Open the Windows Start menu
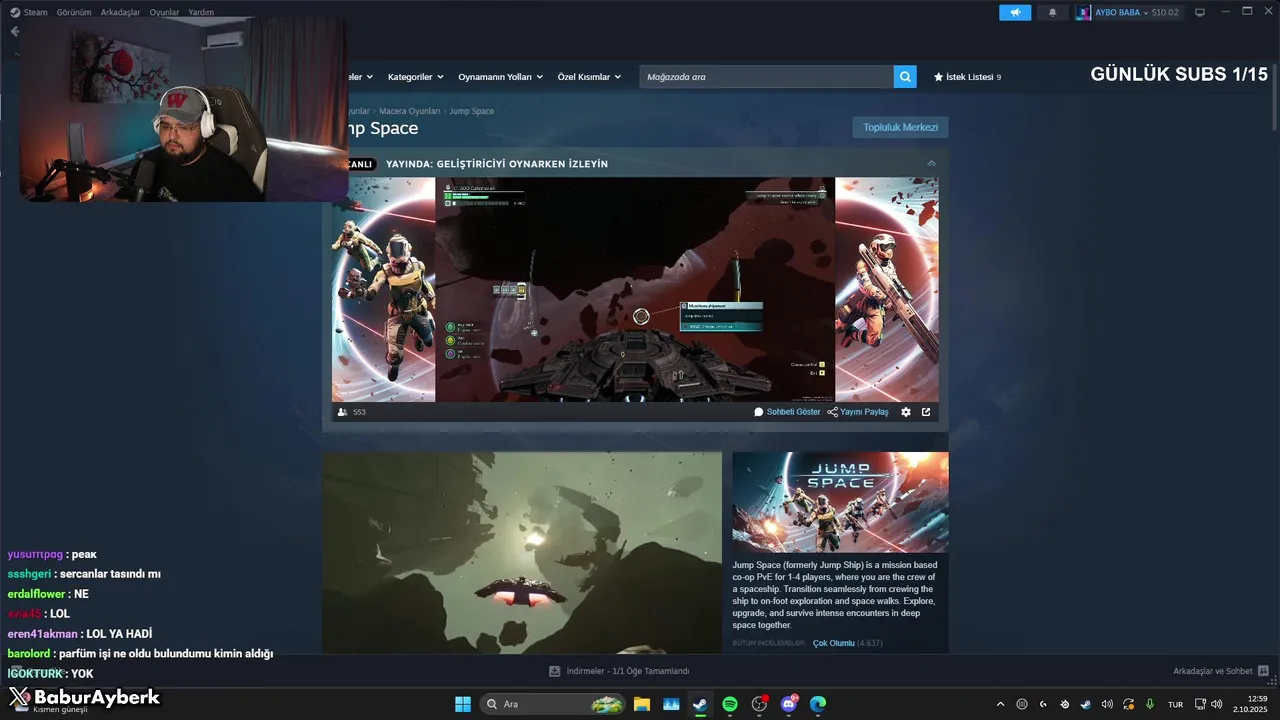The image size is (1280, 720). tap(463, 704)
